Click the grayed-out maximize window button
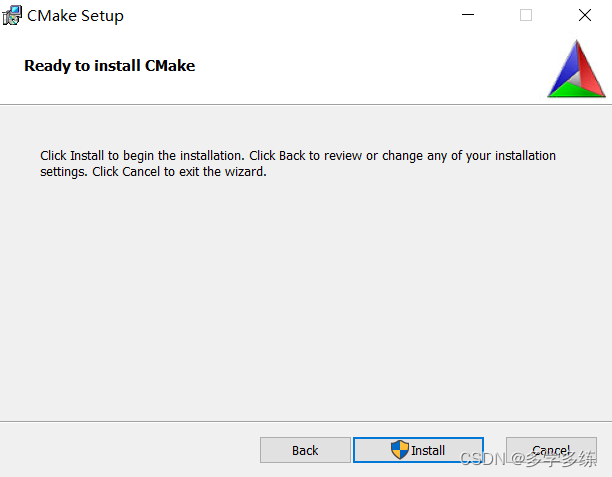Viewport: 612px width, 477px height. (526, 15)
